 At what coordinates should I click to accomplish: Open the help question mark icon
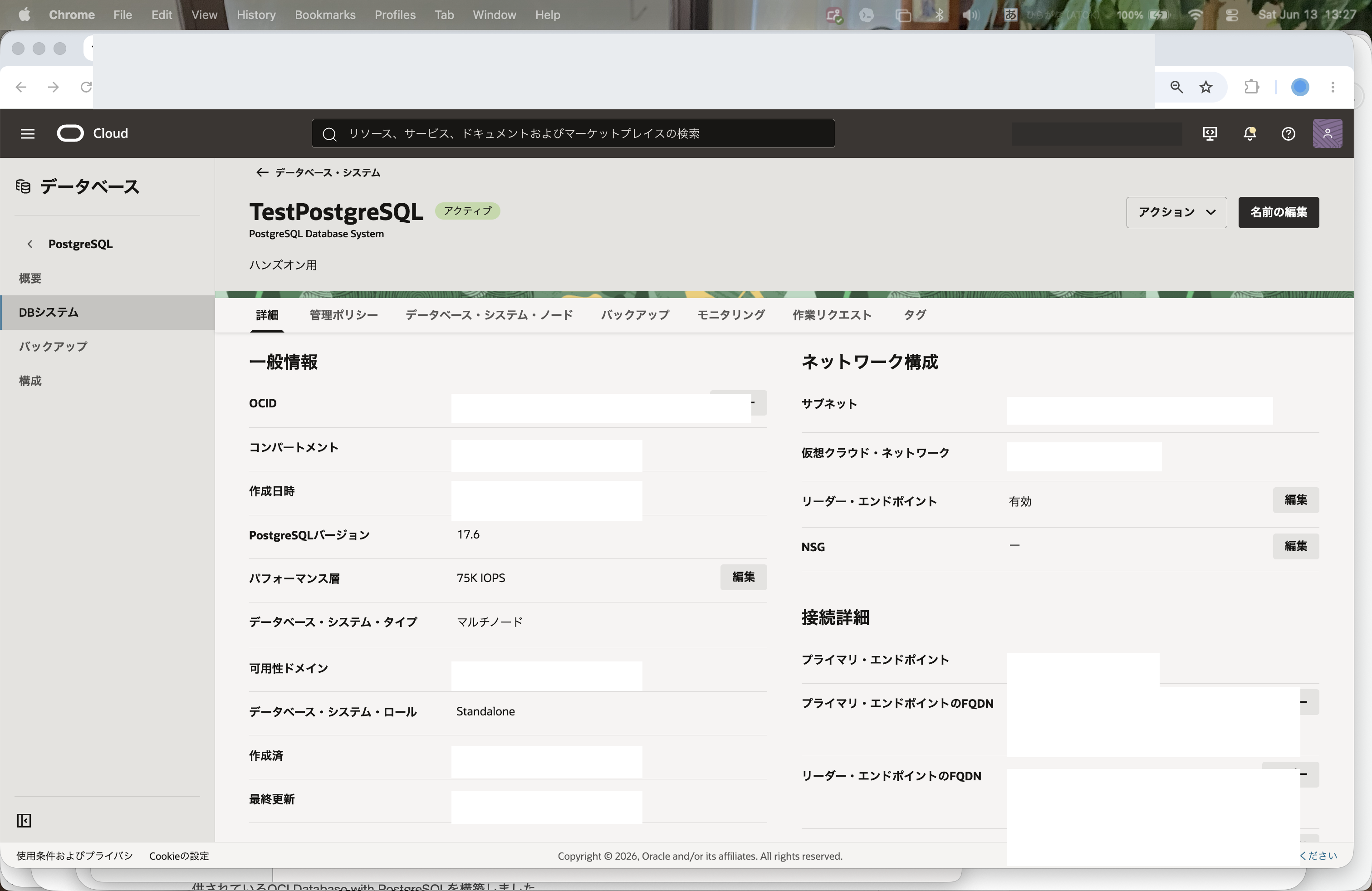pos(1289,134)
